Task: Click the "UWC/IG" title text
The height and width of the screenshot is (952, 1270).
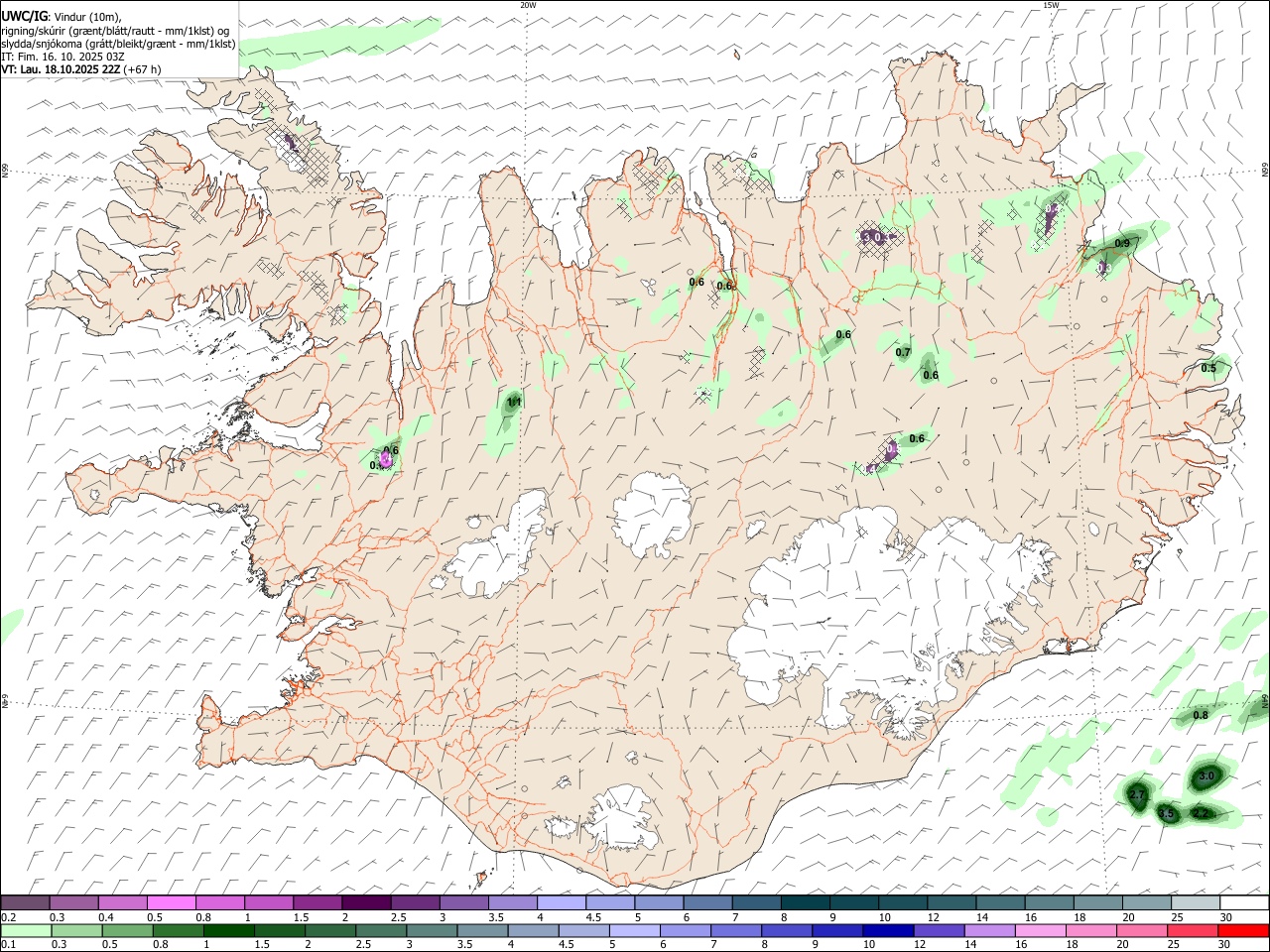Action: (25, 16)
